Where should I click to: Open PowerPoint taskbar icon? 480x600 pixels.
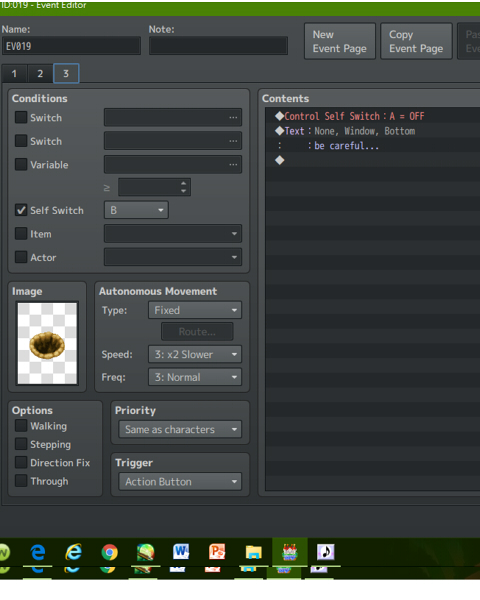(217, 552)
